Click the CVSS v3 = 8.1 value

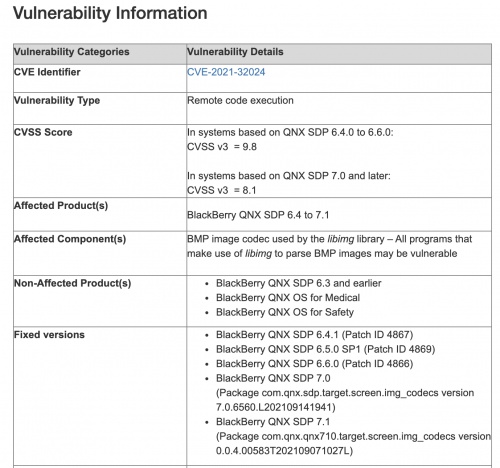[222, 190]
